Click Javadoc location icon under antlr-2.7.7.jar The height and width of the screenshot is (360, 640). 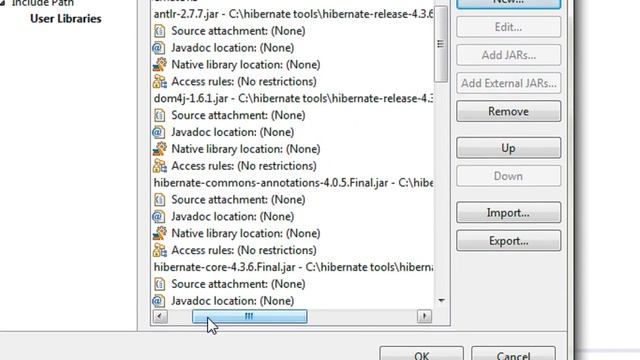pyautogui.click(x=159, y=48)
